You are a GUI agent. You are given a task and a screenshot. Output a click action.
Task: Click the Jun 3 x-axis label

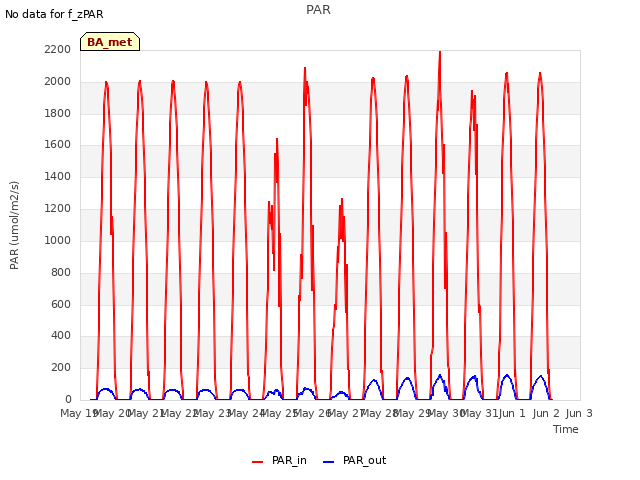tap(579, 413)
